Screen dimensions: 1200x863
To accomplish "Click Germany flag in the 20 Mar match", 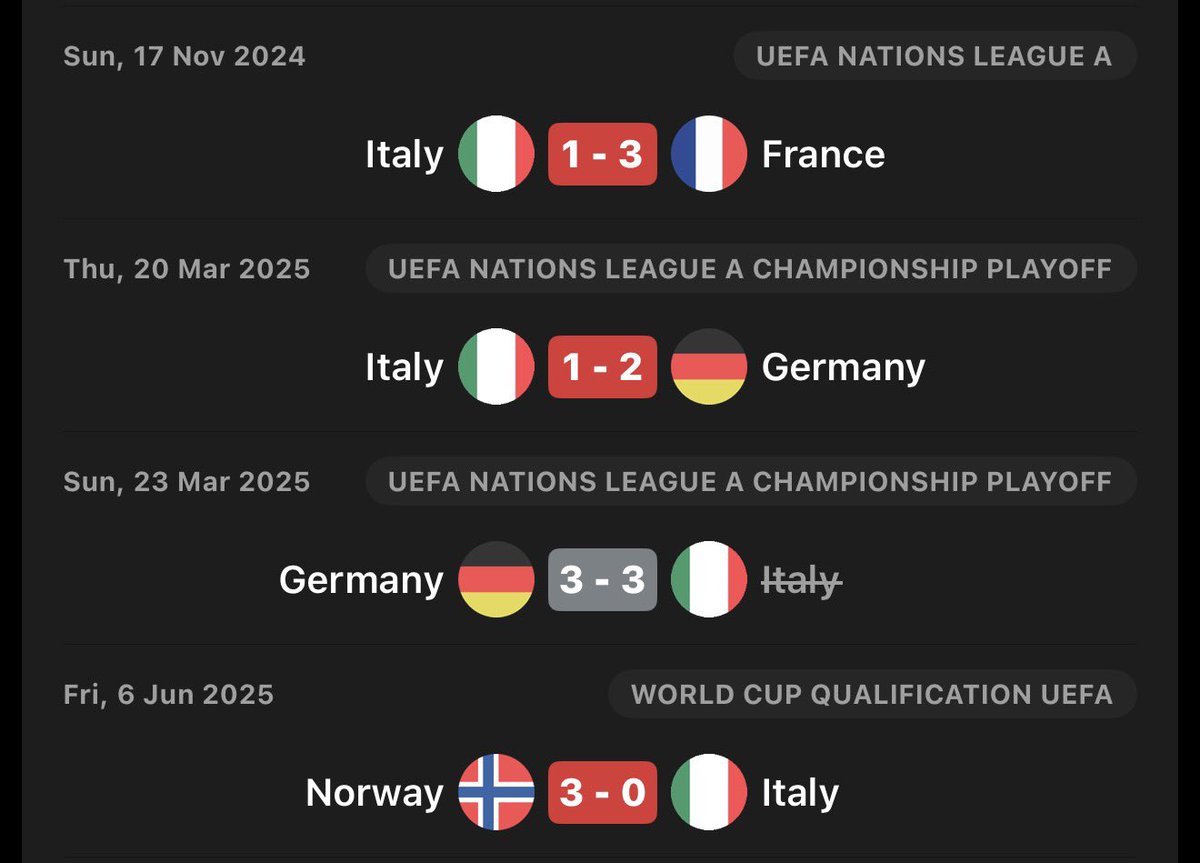I will [709, 367].
